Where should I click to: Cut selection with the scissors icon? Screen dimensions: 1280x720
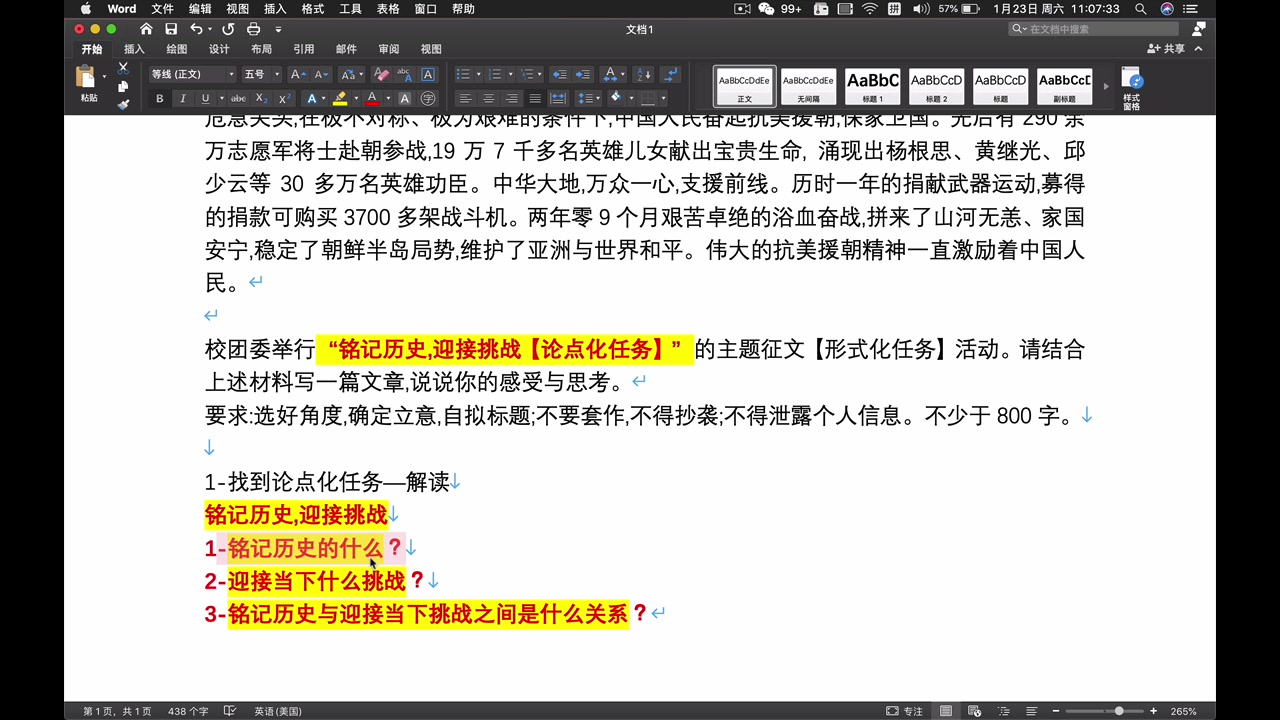click(123, 68)
